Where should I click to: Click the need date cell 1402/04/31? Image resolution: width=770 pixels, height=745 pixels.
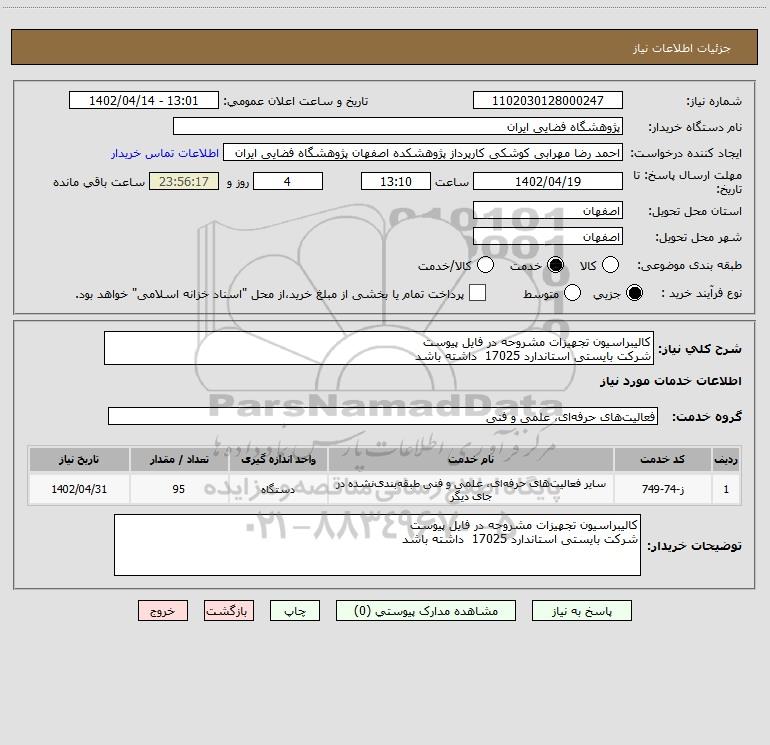click(79, 489)
